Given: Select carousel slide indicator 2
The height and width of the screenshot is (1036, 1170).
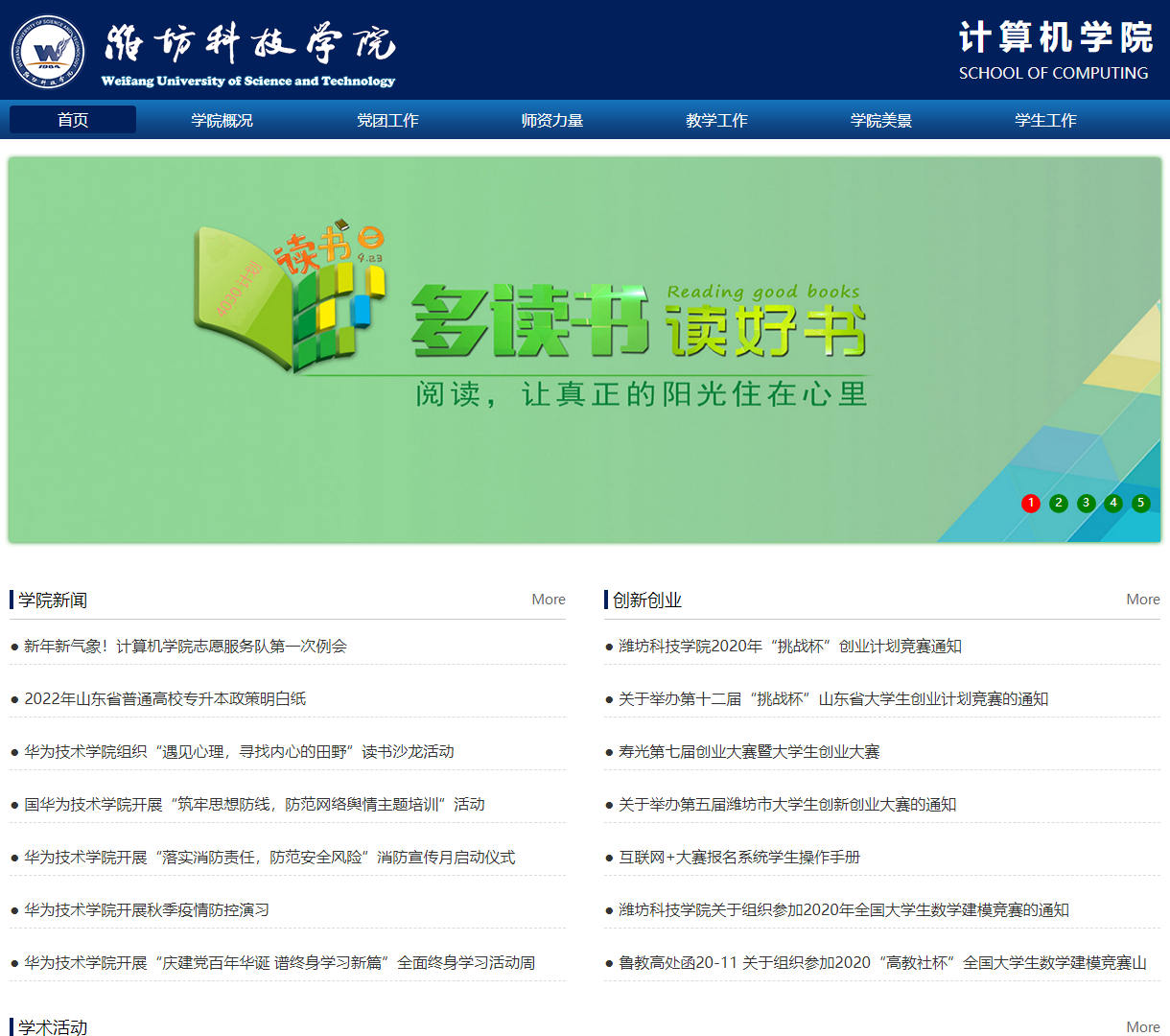Looking at the screenshot, I should click(1059, 503).
